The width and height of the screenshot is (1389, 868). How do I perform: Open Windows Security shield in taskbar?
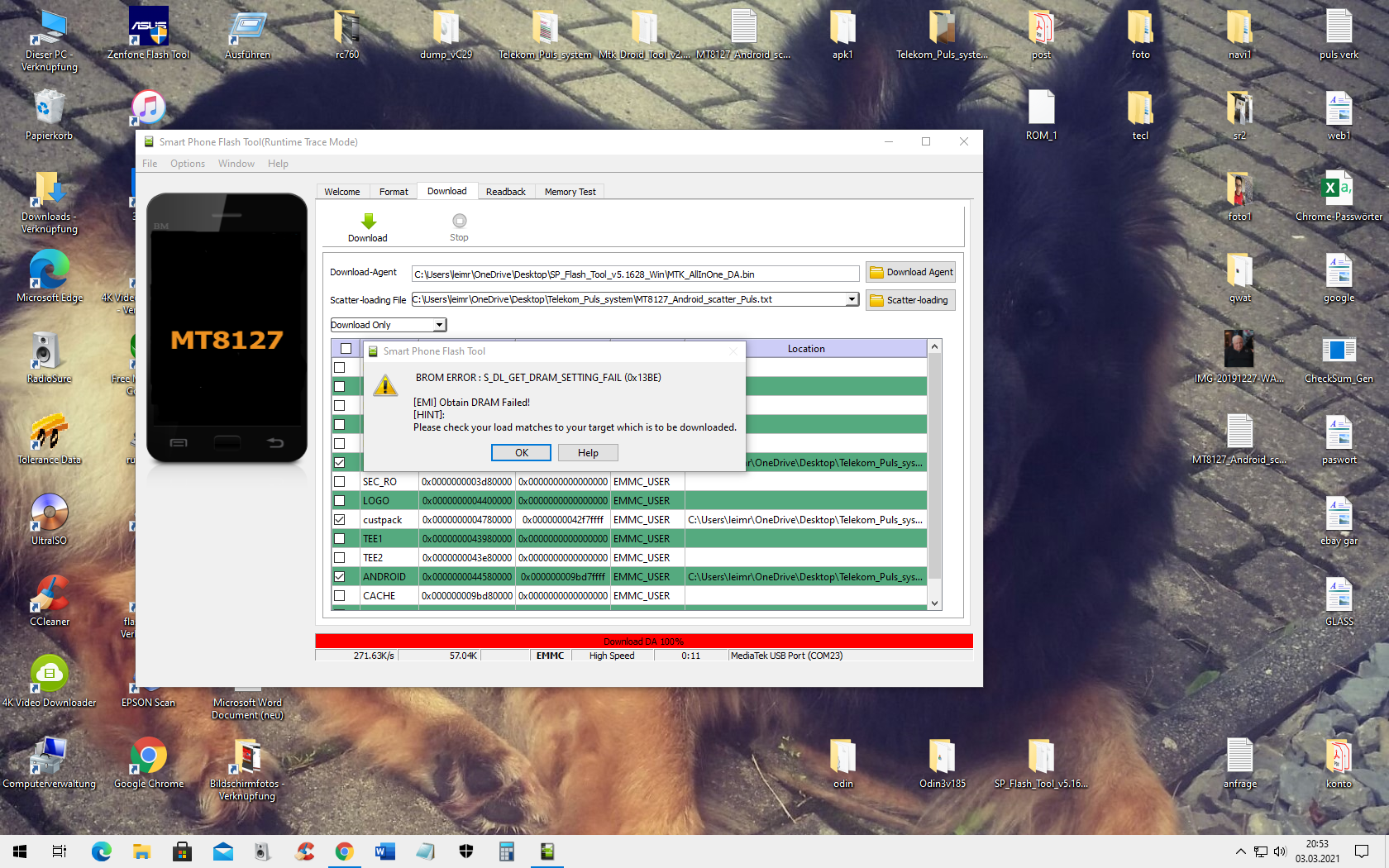[x=466, y=851]
